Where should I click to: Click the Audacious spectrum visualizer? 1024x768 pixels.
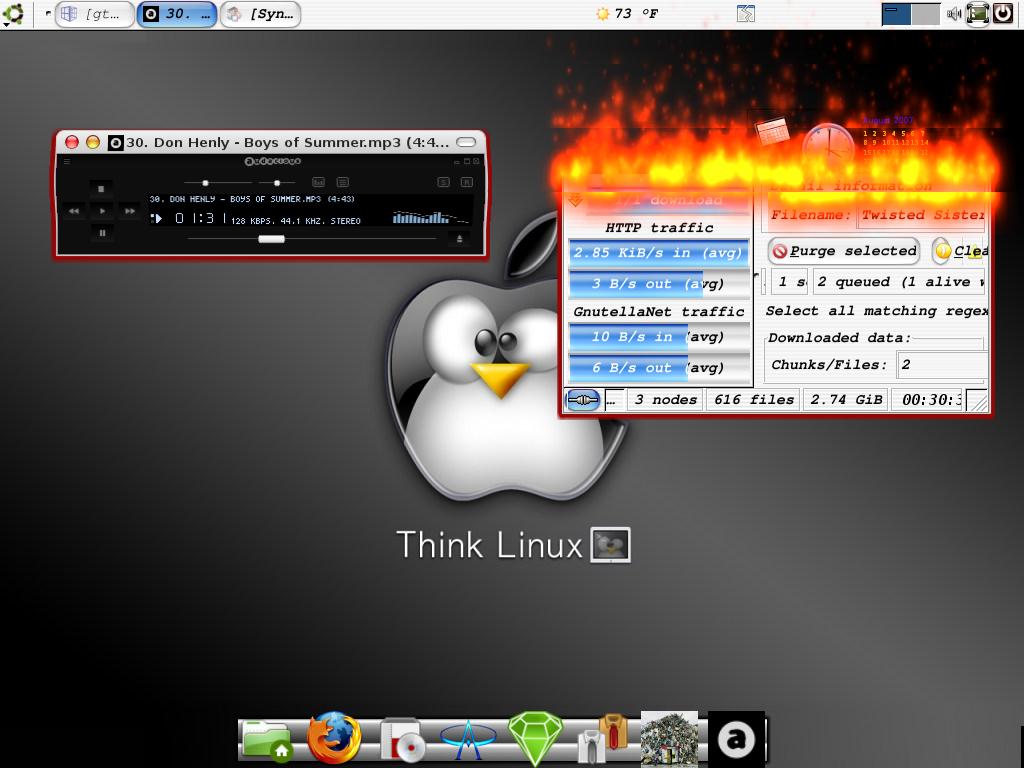(430, 217)
